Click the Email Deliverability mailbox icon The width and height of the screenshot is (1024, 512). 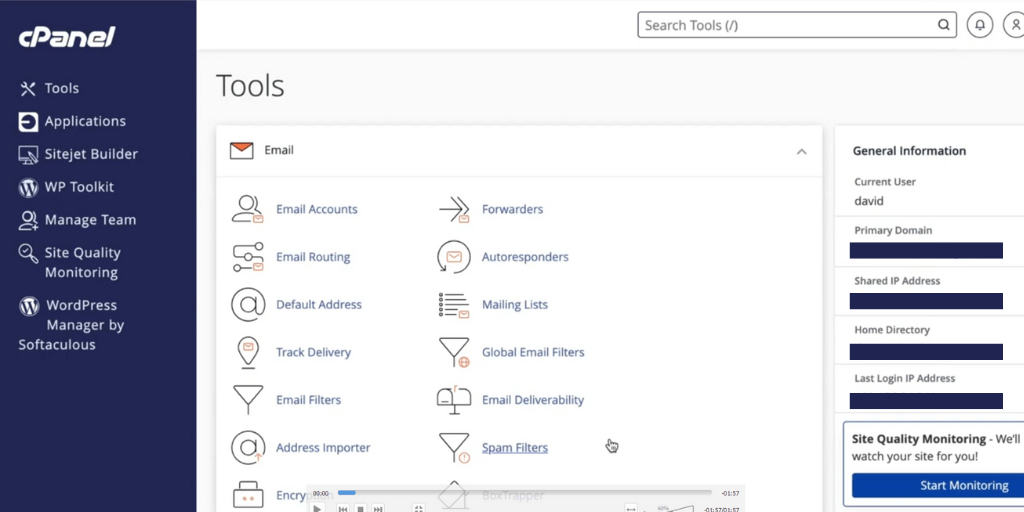point(454,400)
